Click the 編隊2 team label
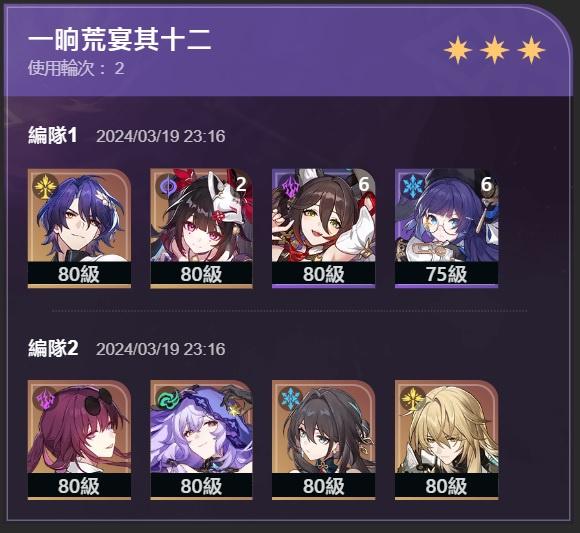This screenshot has height=533, width=580. pyautogui.click(x=53, y=348)
